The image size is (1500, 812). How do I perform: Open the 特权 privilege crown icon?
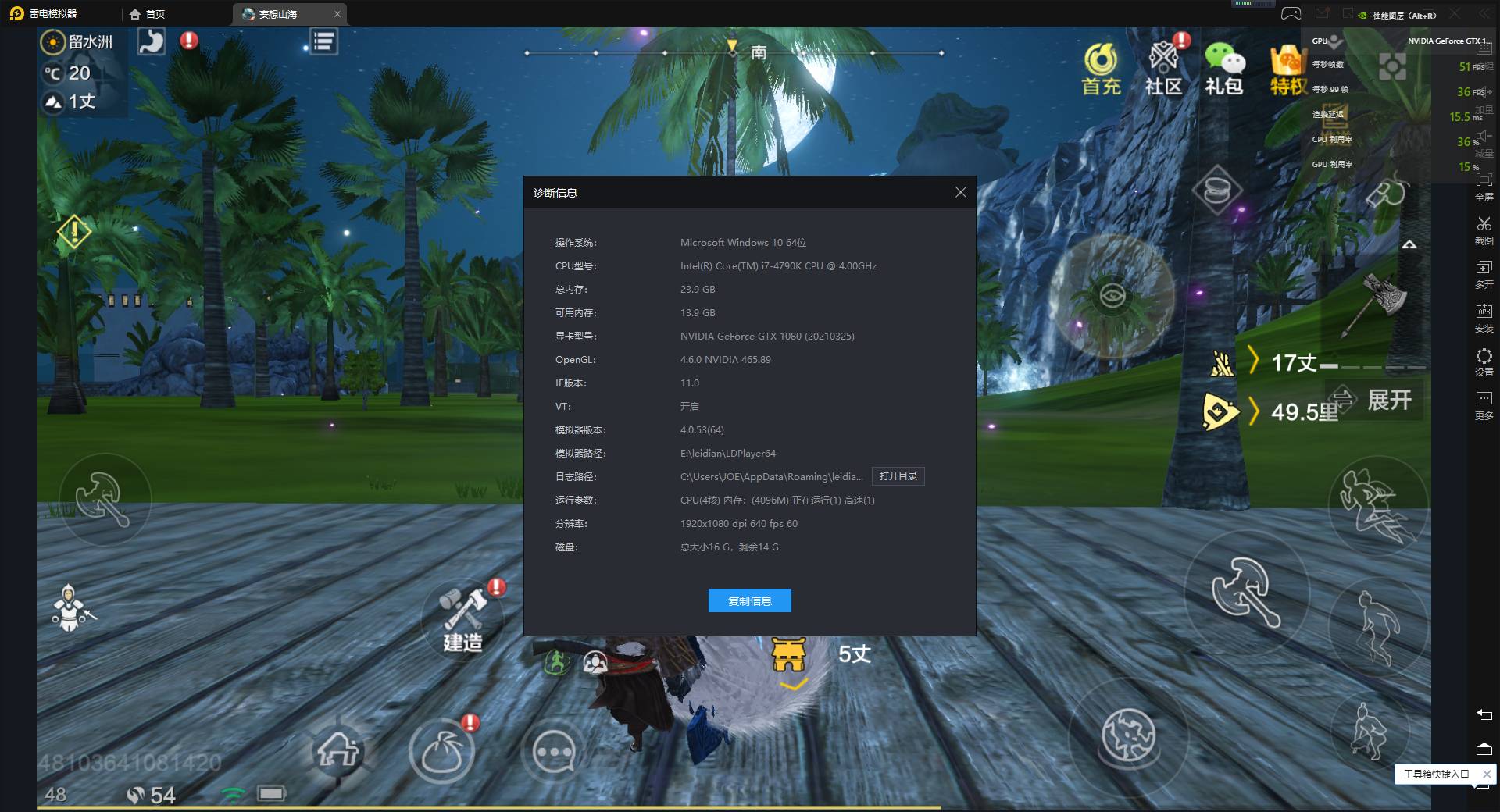click(x=1288, y=69)
